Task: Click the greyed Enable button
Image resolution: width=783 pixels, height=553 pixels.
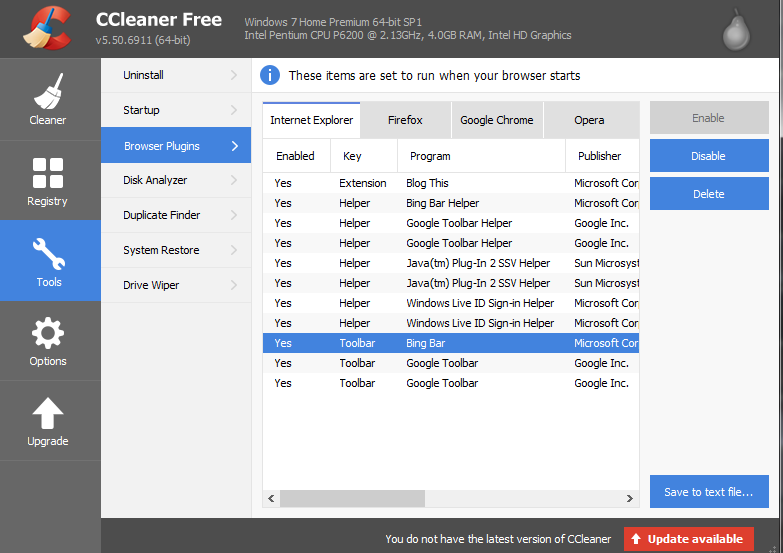Action: [x=709, y=118]
